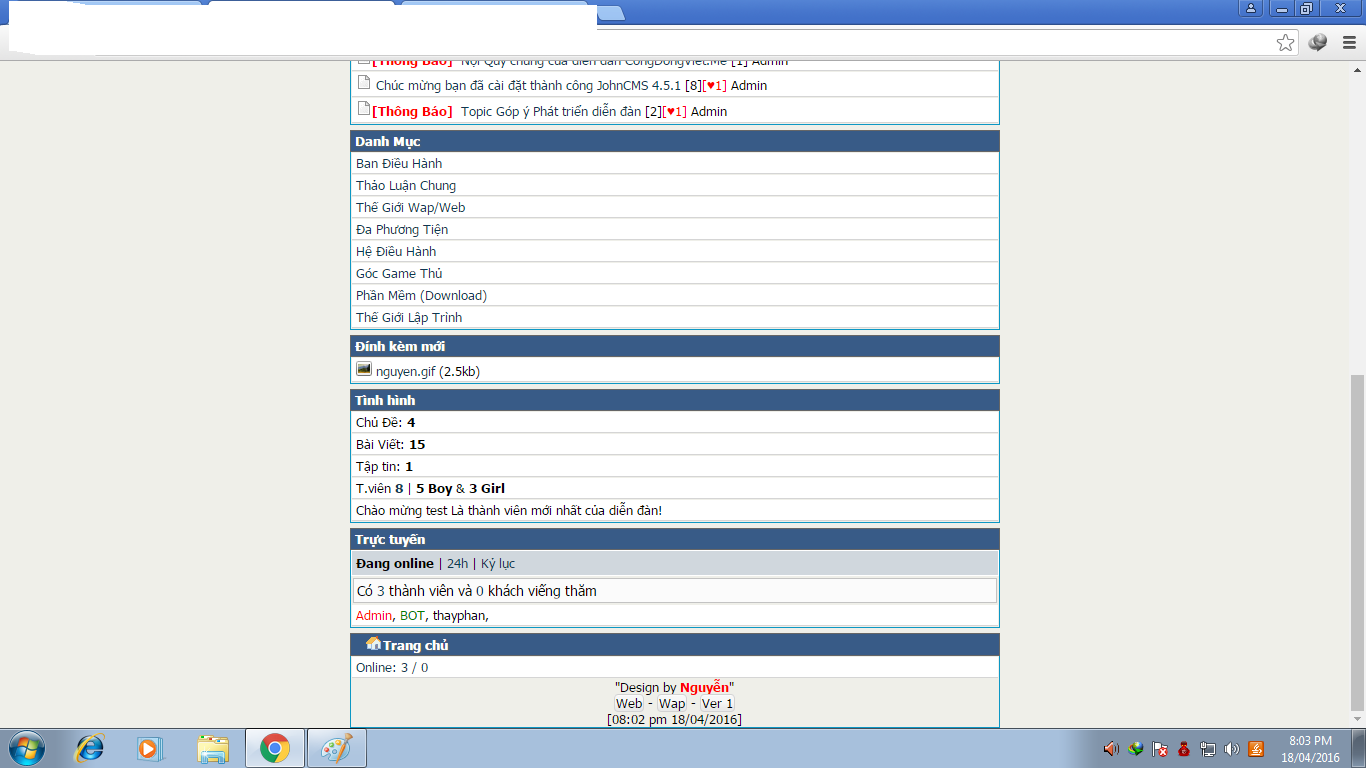Open the Thảo Luận Chung category
The width and height of the screenshot is (1366, 768).
tap(406, 186)
